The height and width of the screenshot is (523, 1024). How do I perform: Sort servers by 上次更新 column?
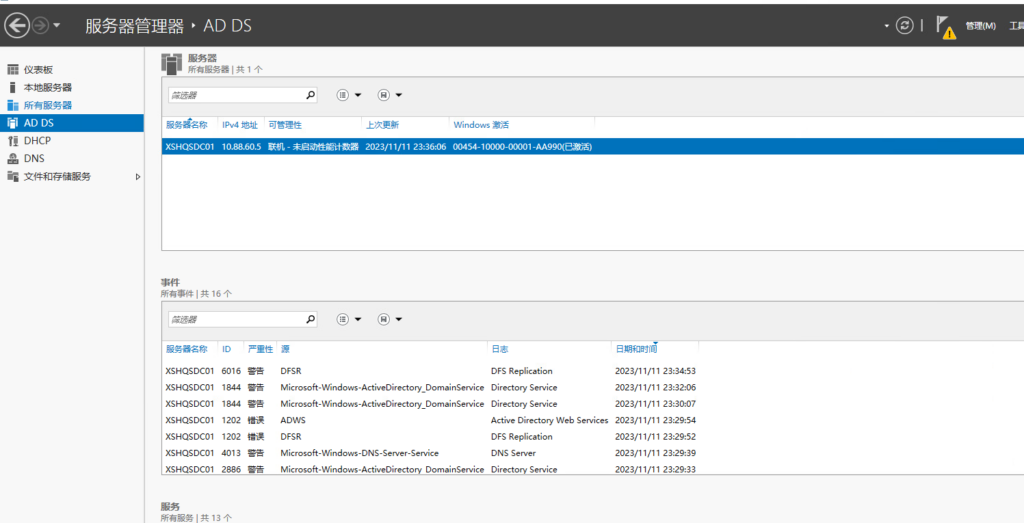[382, 125]
